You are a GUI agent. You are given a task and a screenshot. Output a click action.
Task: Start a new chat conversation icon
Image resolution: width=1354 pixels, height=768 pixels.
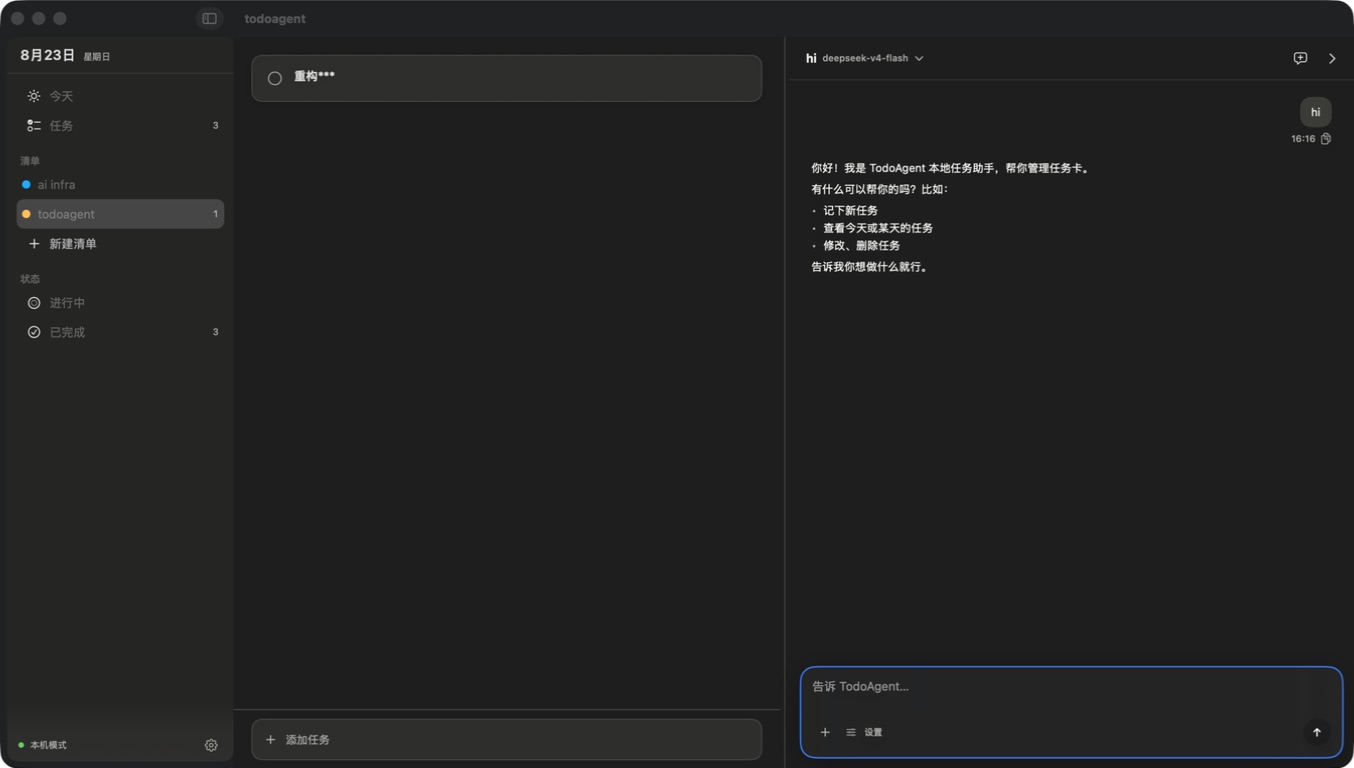pos(1300,58)
